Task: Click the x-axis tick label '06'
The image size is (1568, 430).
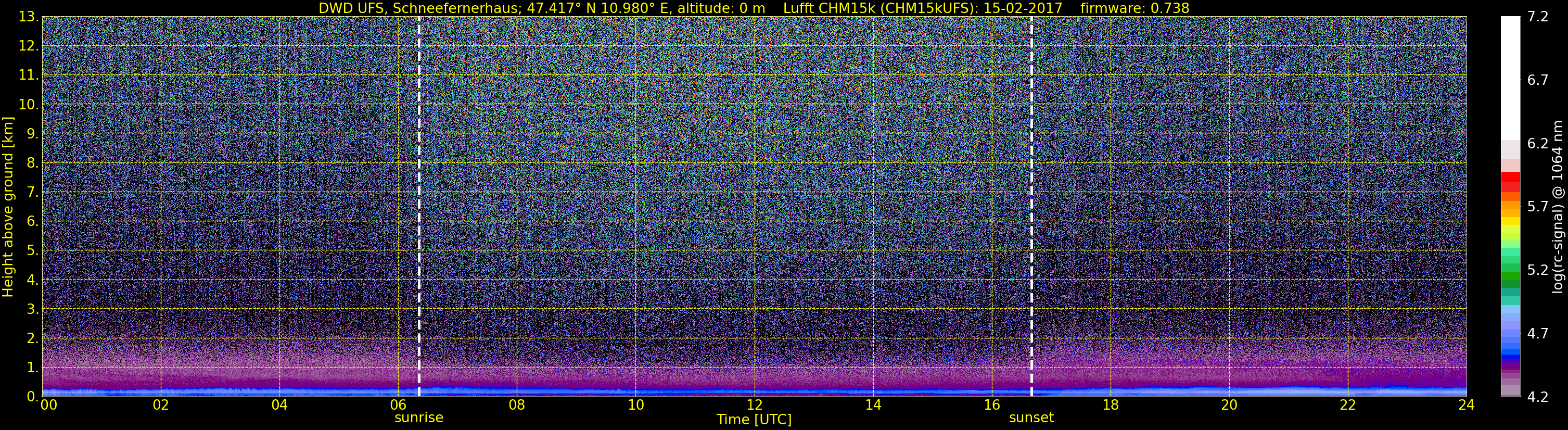Action: point(398,405)
